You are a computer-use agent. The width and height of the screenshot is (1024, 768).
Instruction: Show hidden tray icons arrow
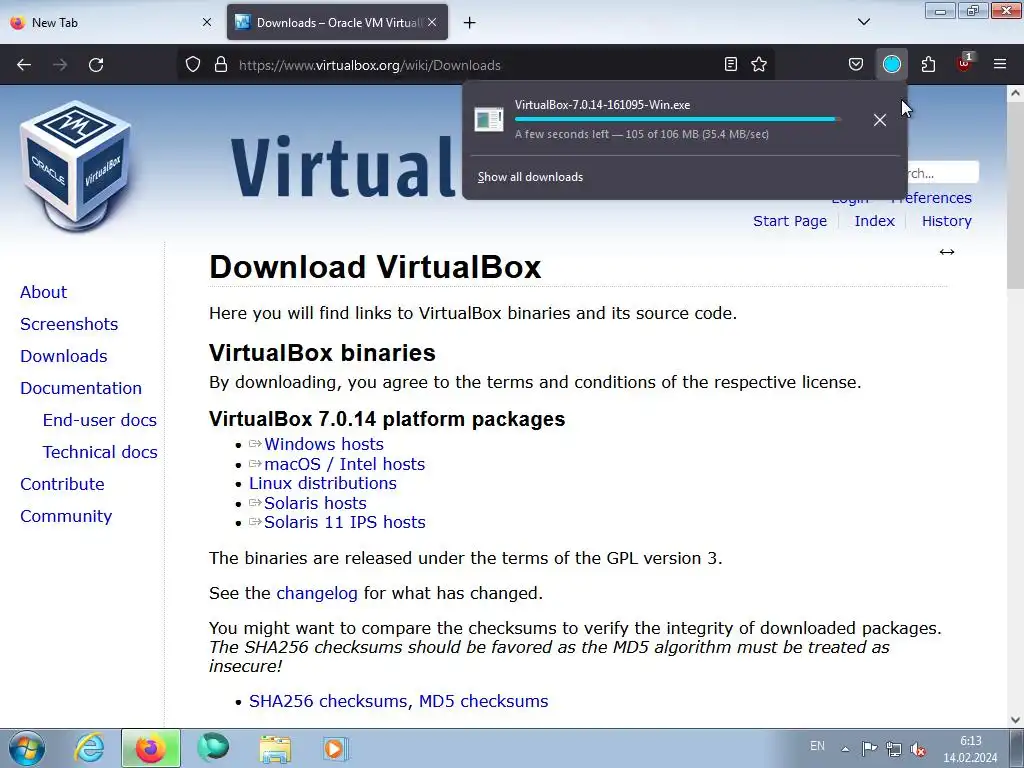click(845, 749)
